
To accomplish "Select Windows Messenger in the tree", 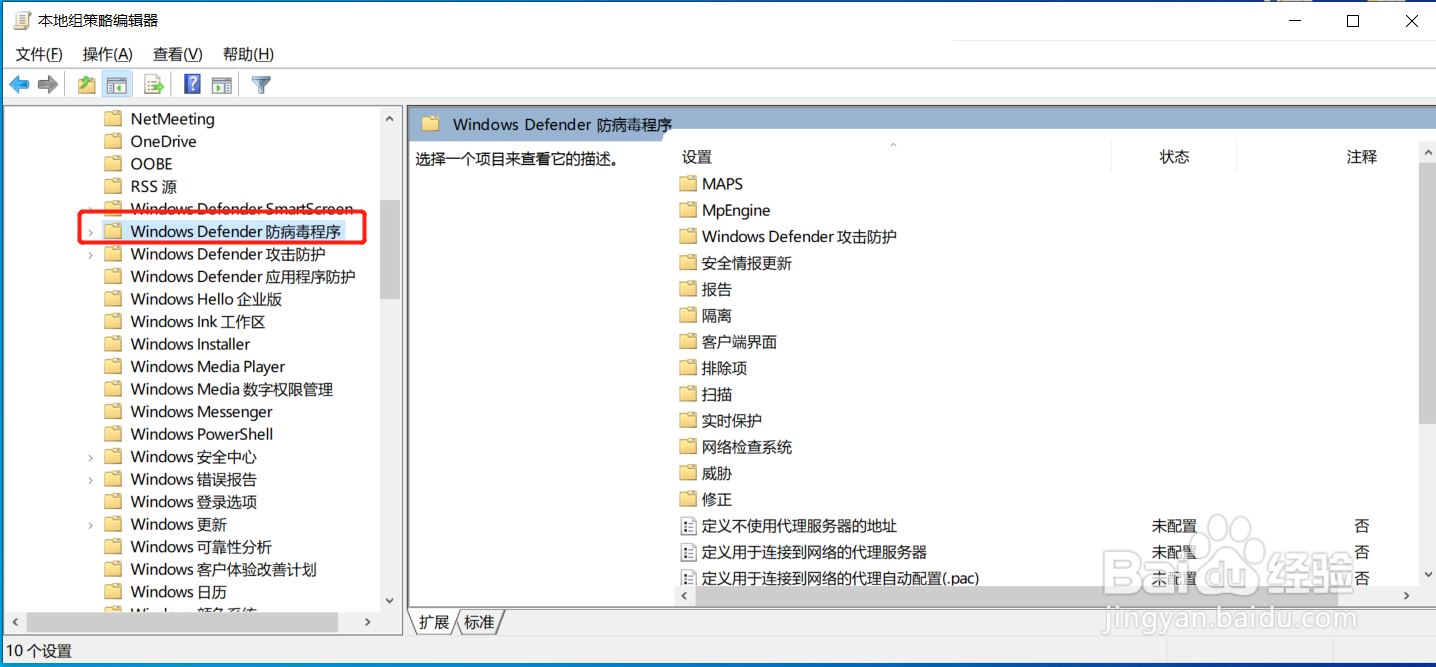I will tap(201, 412).
